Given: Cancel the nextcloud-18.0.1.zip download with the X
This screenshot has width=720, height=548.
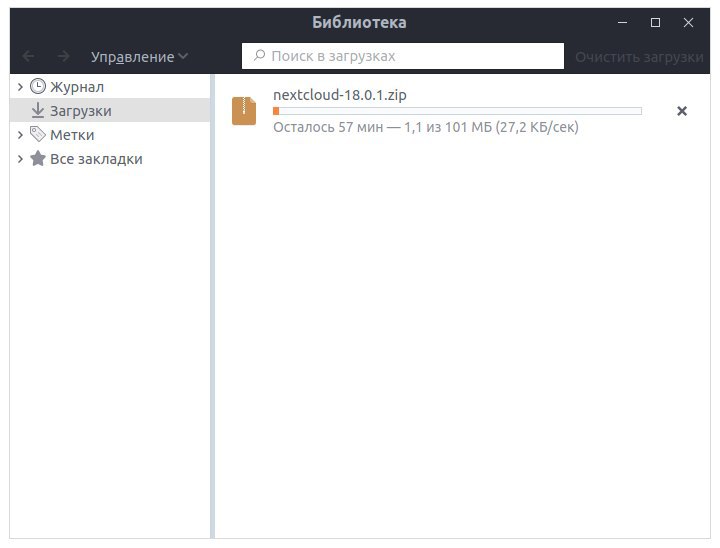Looking at the screenshot, I should point(682,111).
